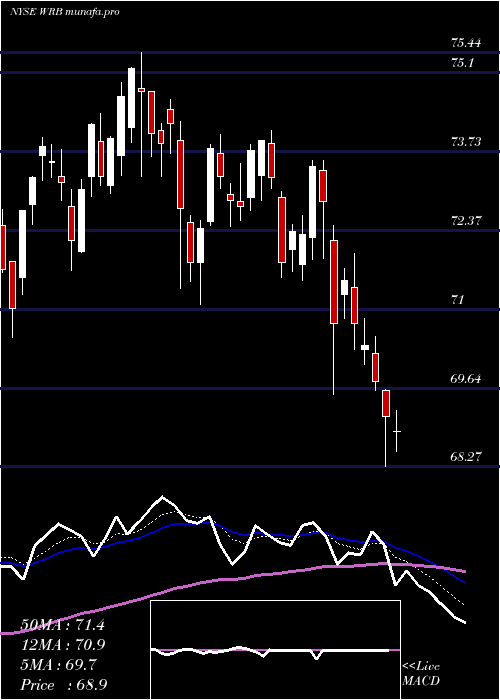Viewport: 500px width, 700px height.
Task: Click the tallest white candle near 75.1
Action: (x=131, y=98)
